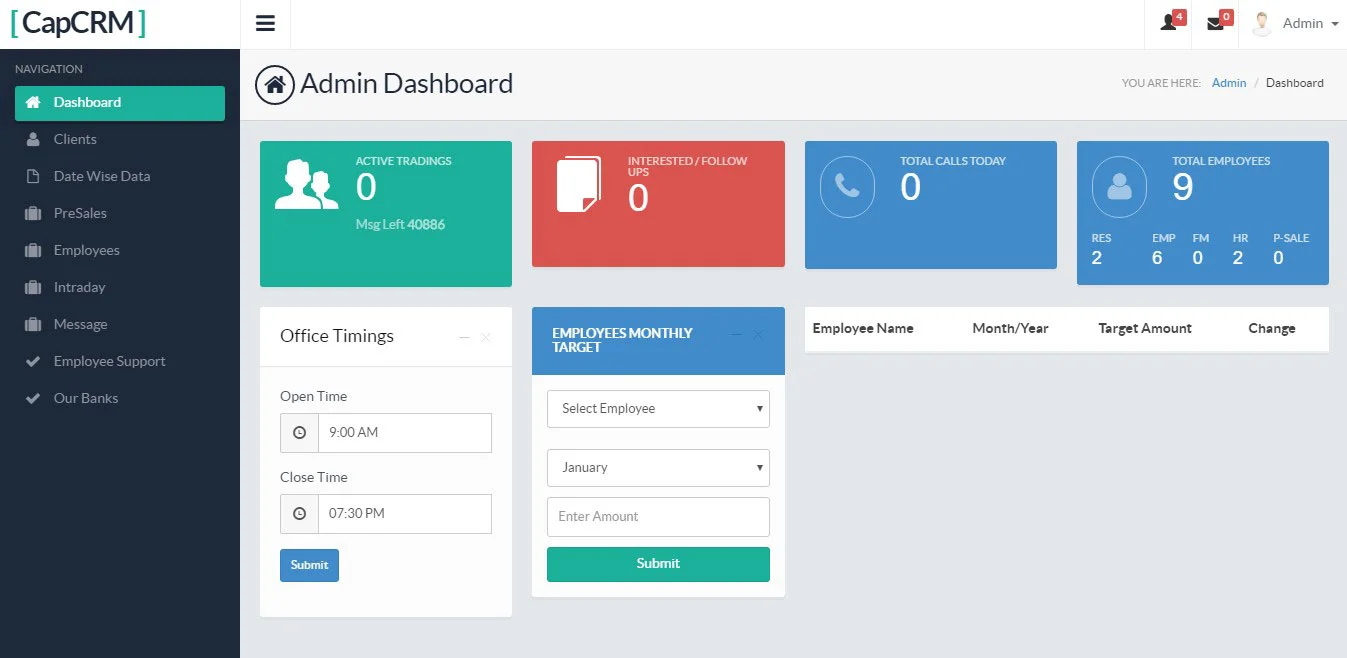1347x658 pixels.
Task: Close the Office Timings panel
Action: point(486,338)
